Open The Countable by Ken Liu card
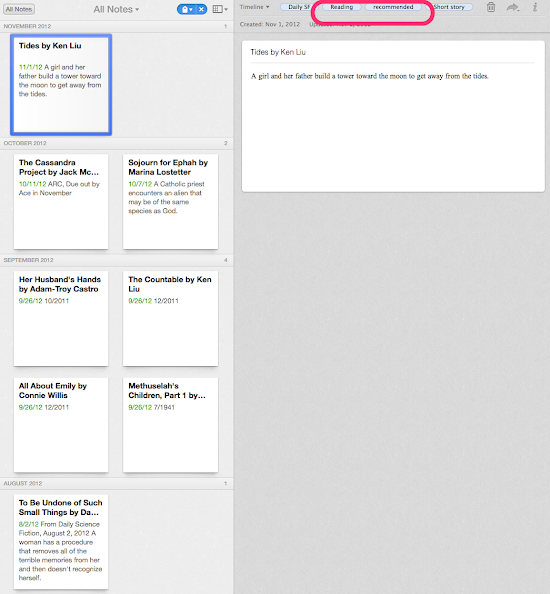 point(170,319)
